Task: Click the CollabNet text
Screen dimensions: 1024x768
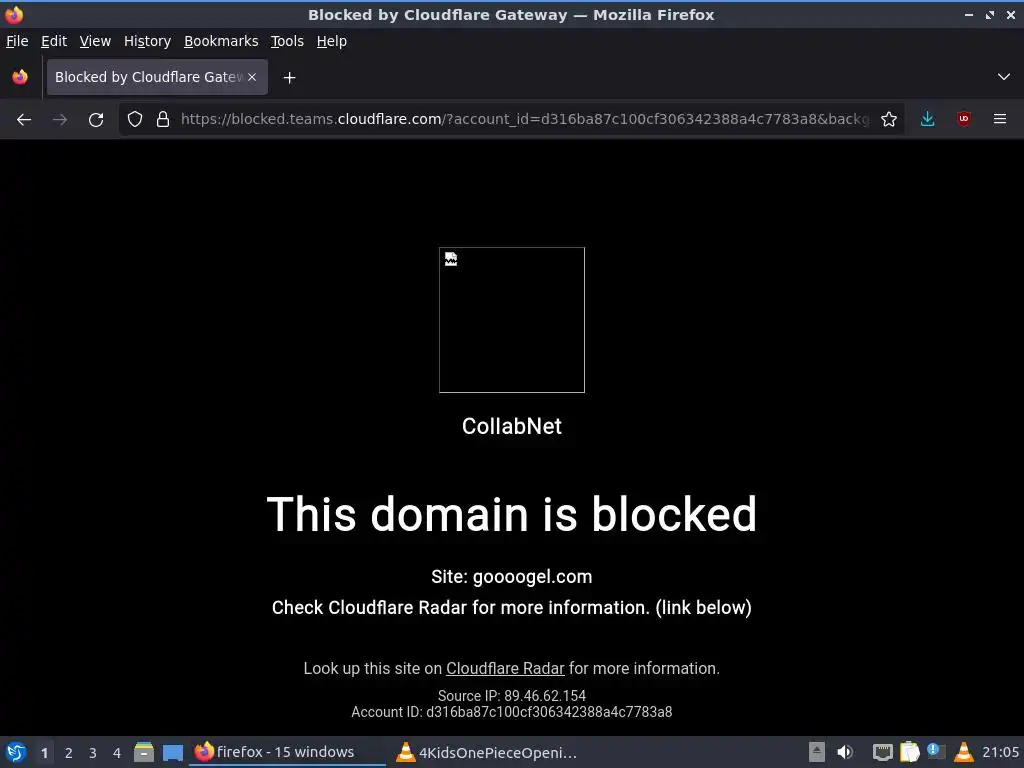Action: click(512, 426)
